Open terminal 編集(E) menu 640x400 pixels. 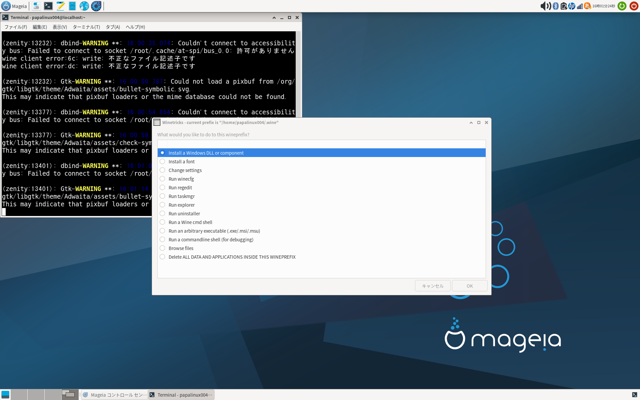coord(39,27)
